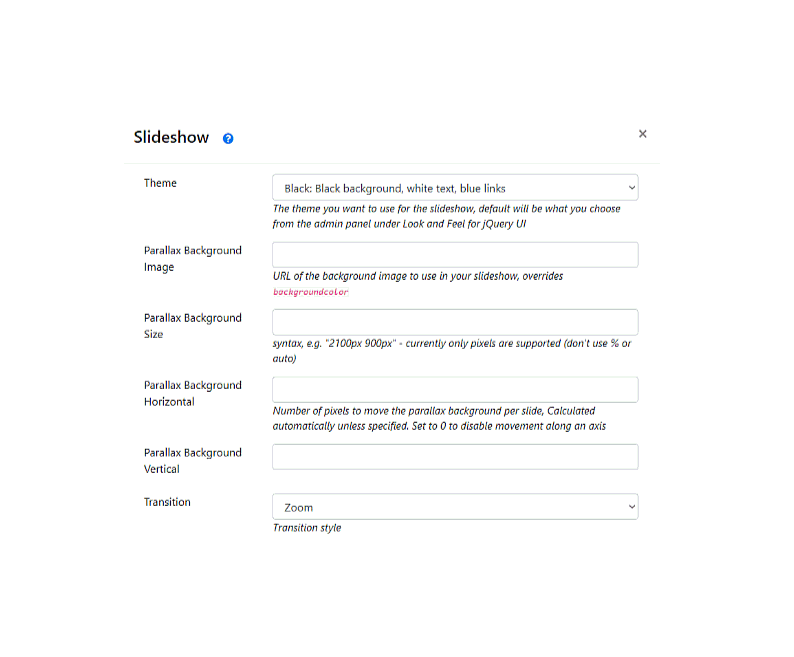Click the Slideshow dialog title

171,137
